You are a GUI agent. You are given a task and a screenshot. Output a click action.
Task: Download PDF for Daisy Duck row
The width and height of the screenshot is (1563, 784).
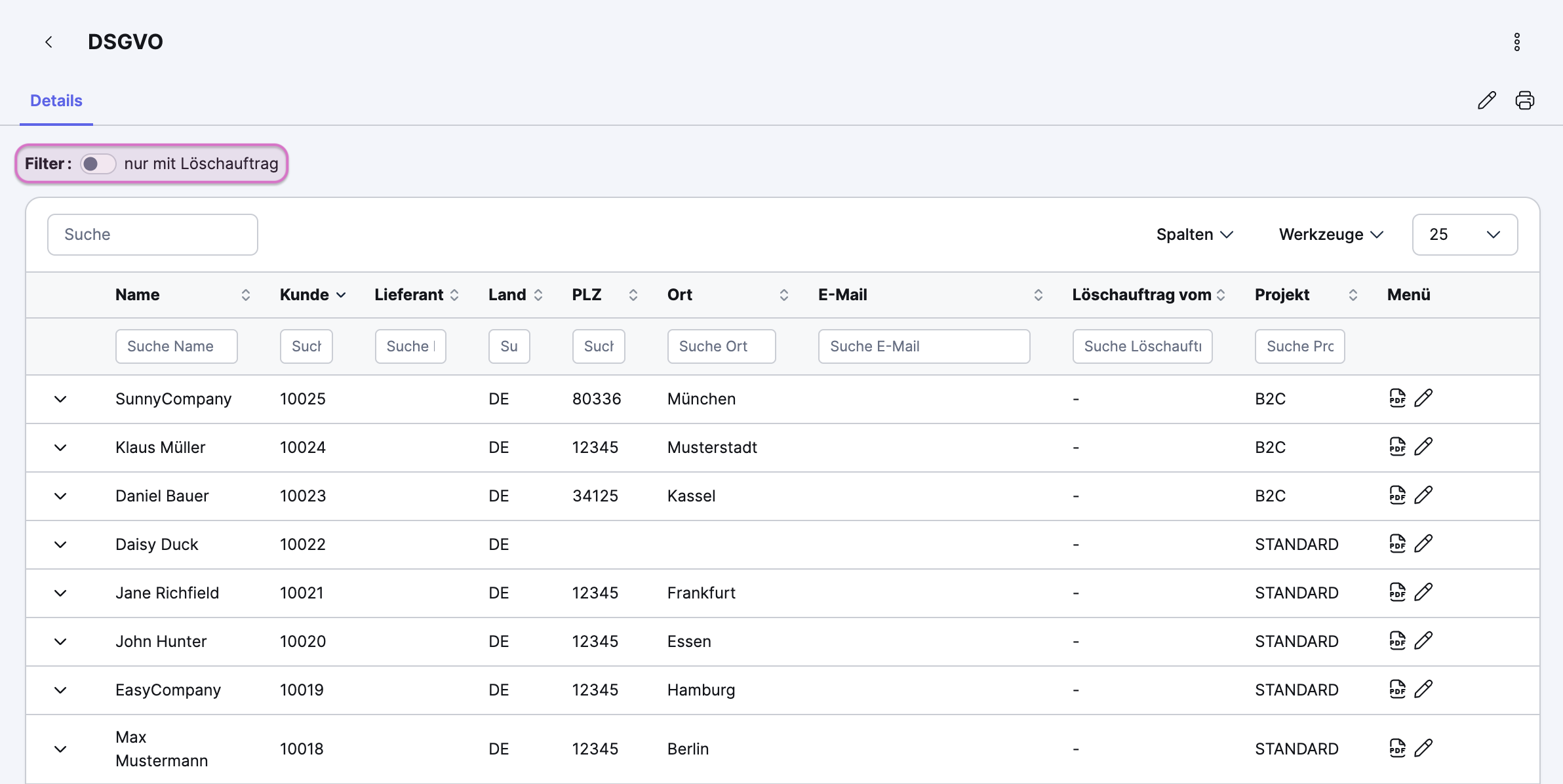1397,543
